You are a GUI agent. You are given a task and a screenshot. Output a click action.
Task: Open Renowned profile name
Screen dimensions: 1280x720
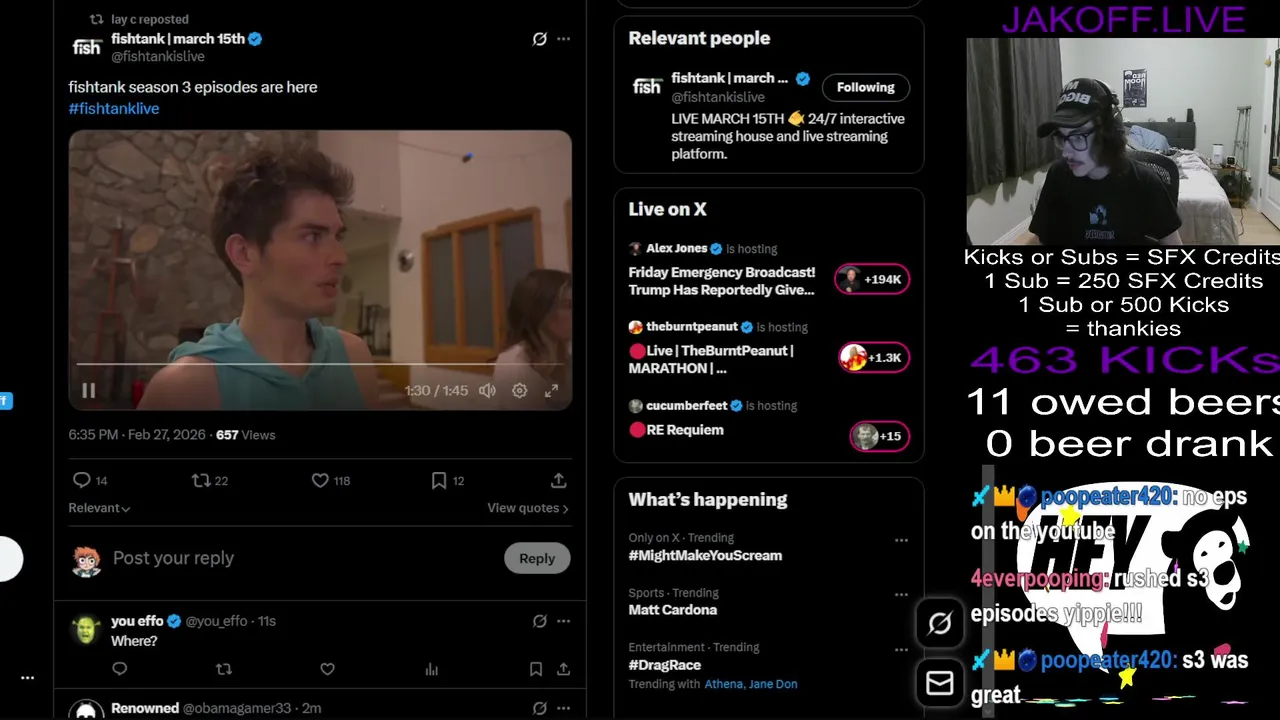tap(145, 708)
